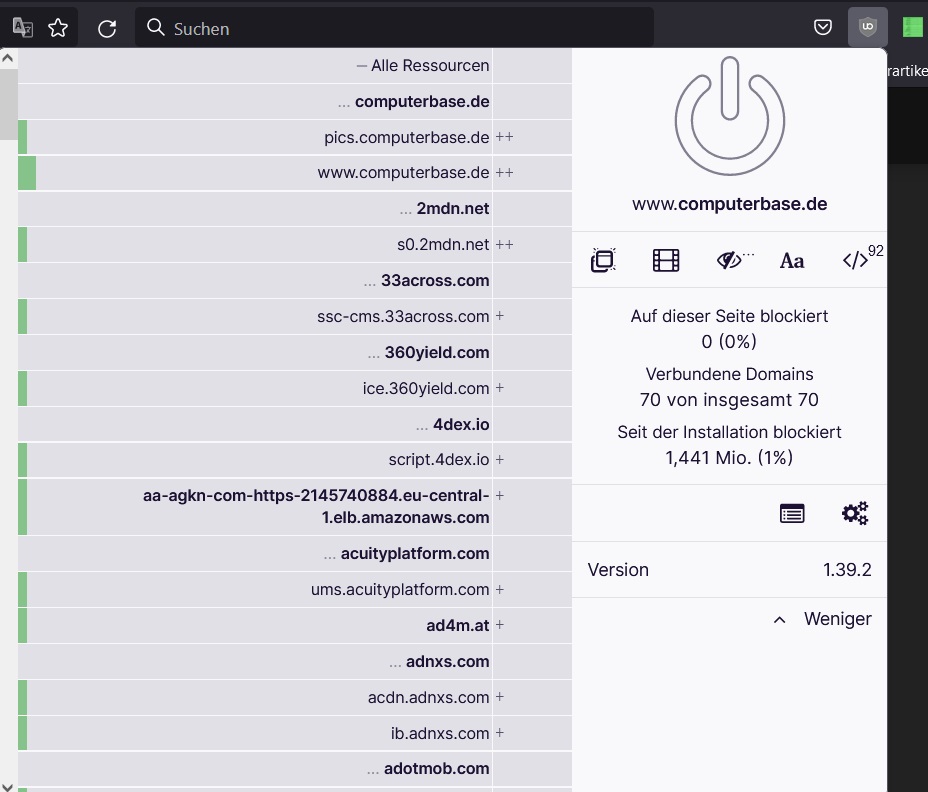928x792 pixels.
Task: Select ums.acuityplatform.com row
Action: [295, 590]
